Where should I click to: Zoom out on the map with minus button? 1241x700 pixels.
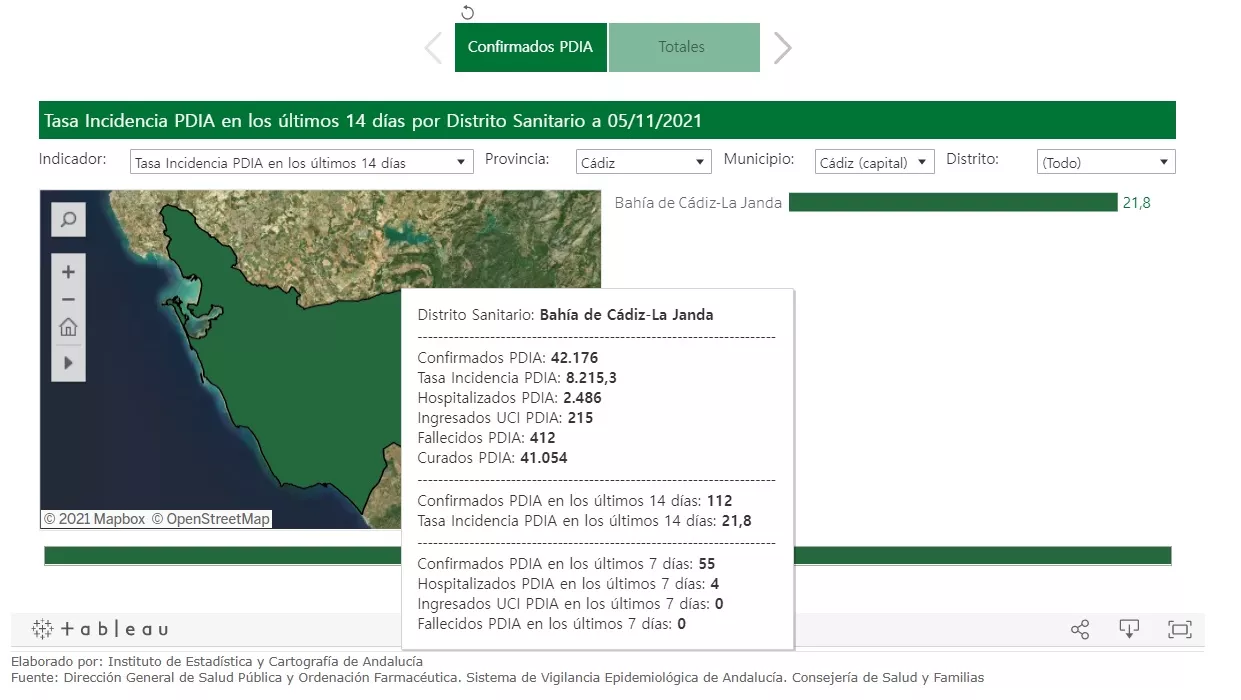pos(68,299)
